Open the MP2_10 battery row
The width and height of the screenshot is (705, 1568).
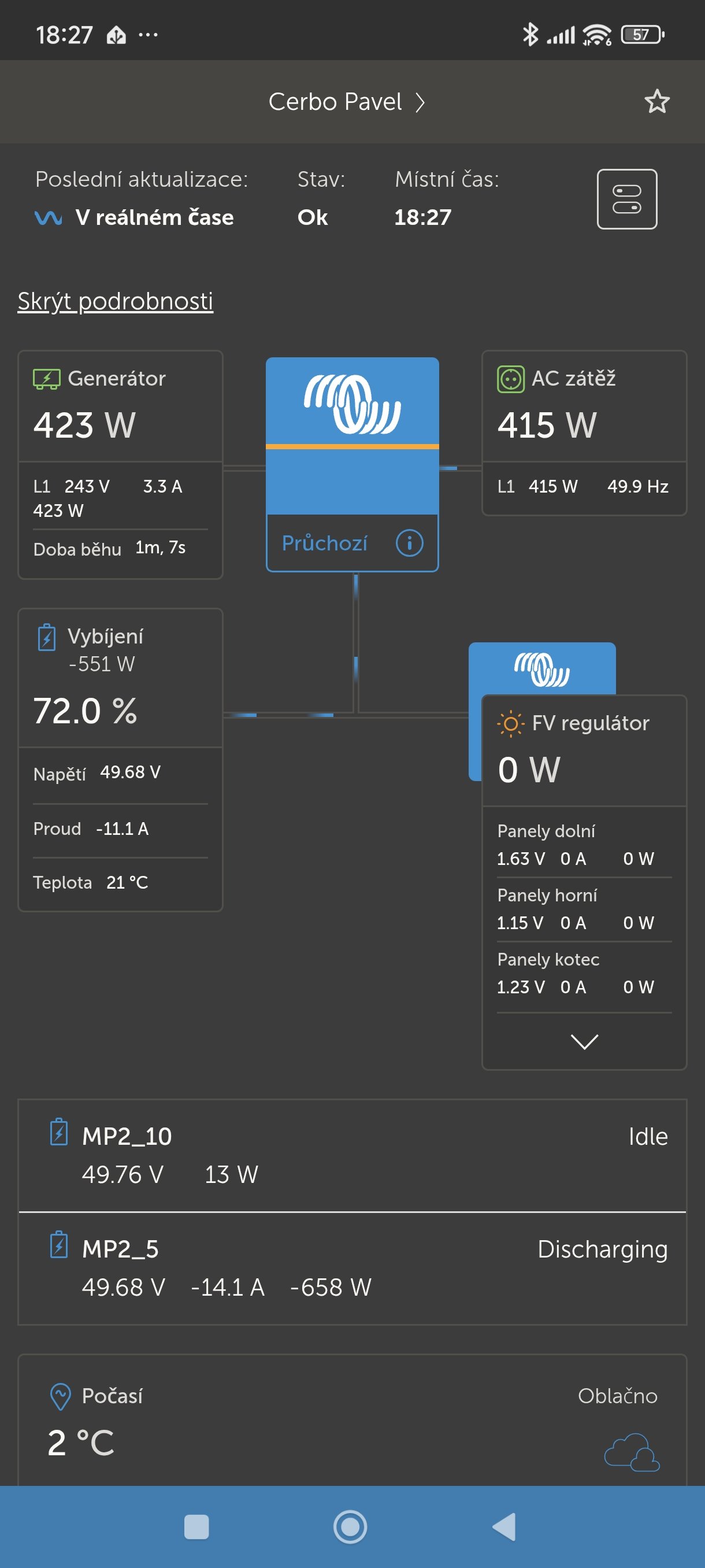tap(351, 1155)
